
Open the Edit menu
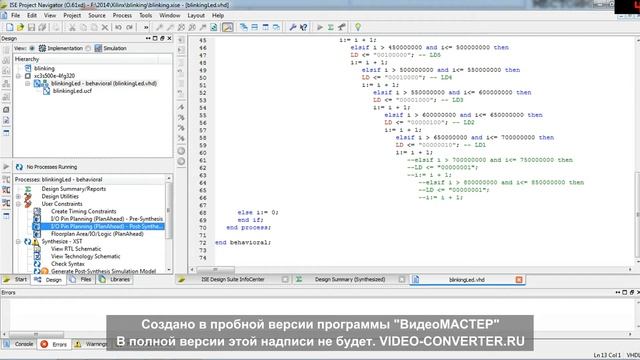click(x=32, y=16)
